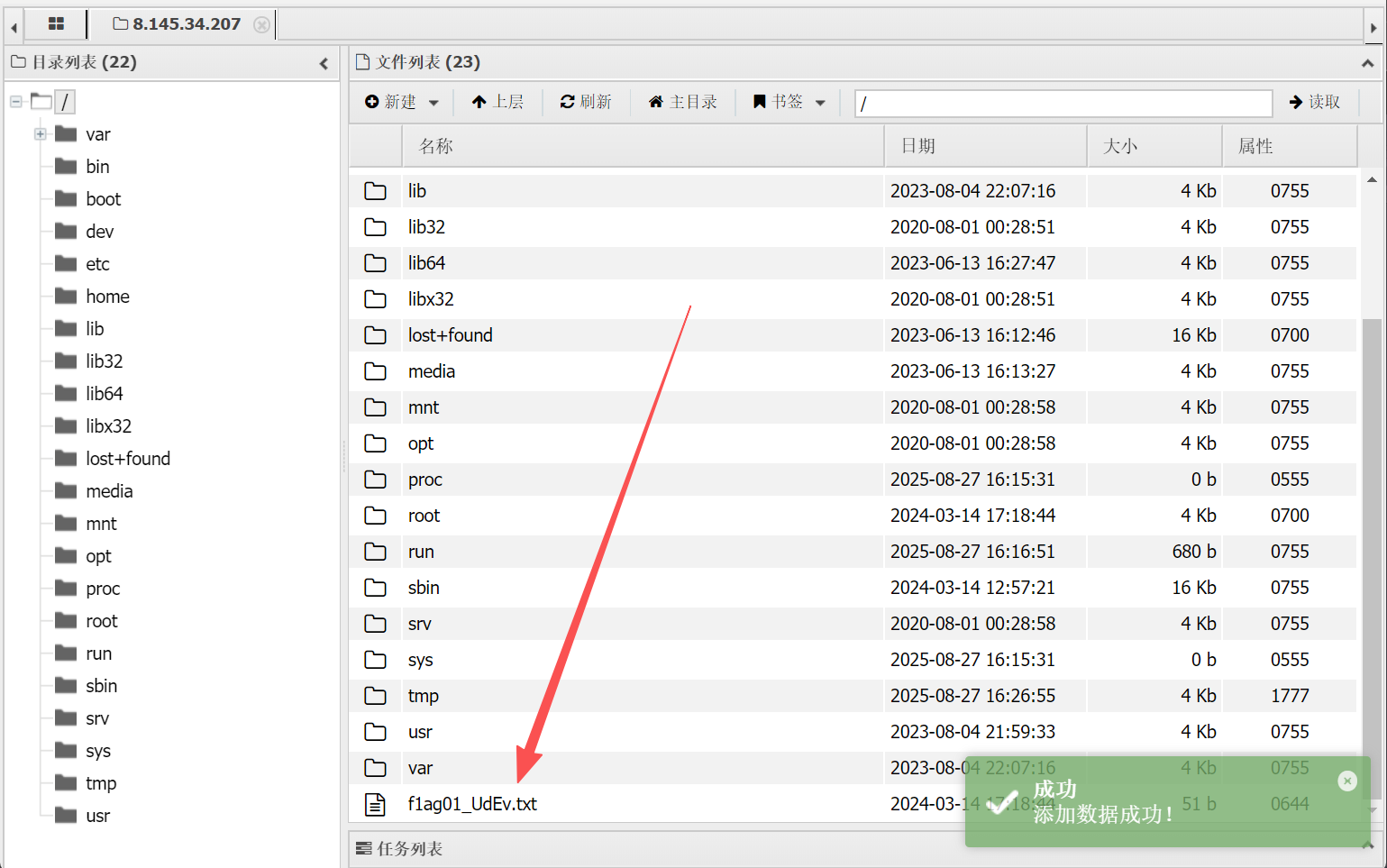This screenshot has width=1387, height=868.
Task: Click the path input field
Action: coord(1063,104)
